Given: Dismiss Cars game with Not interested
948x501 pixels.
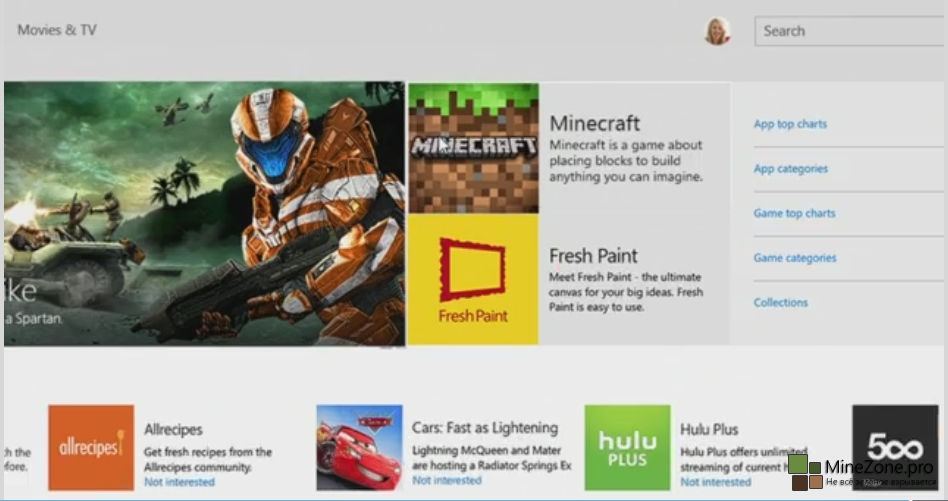Looking at the screenshot, I should click(447, 480).
